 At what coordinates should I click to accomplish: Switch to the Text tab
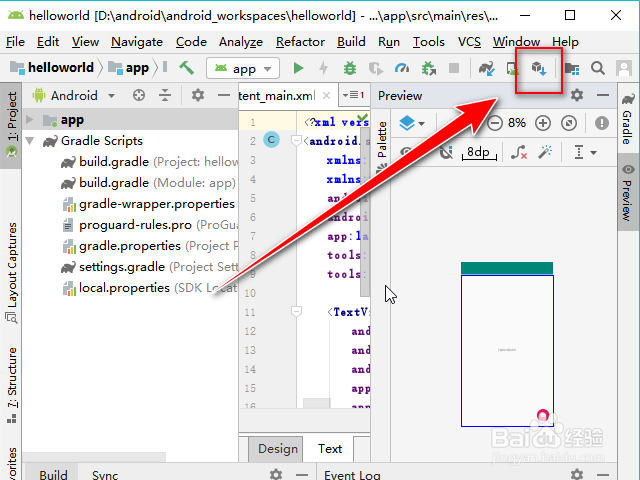tap(330, 449)
